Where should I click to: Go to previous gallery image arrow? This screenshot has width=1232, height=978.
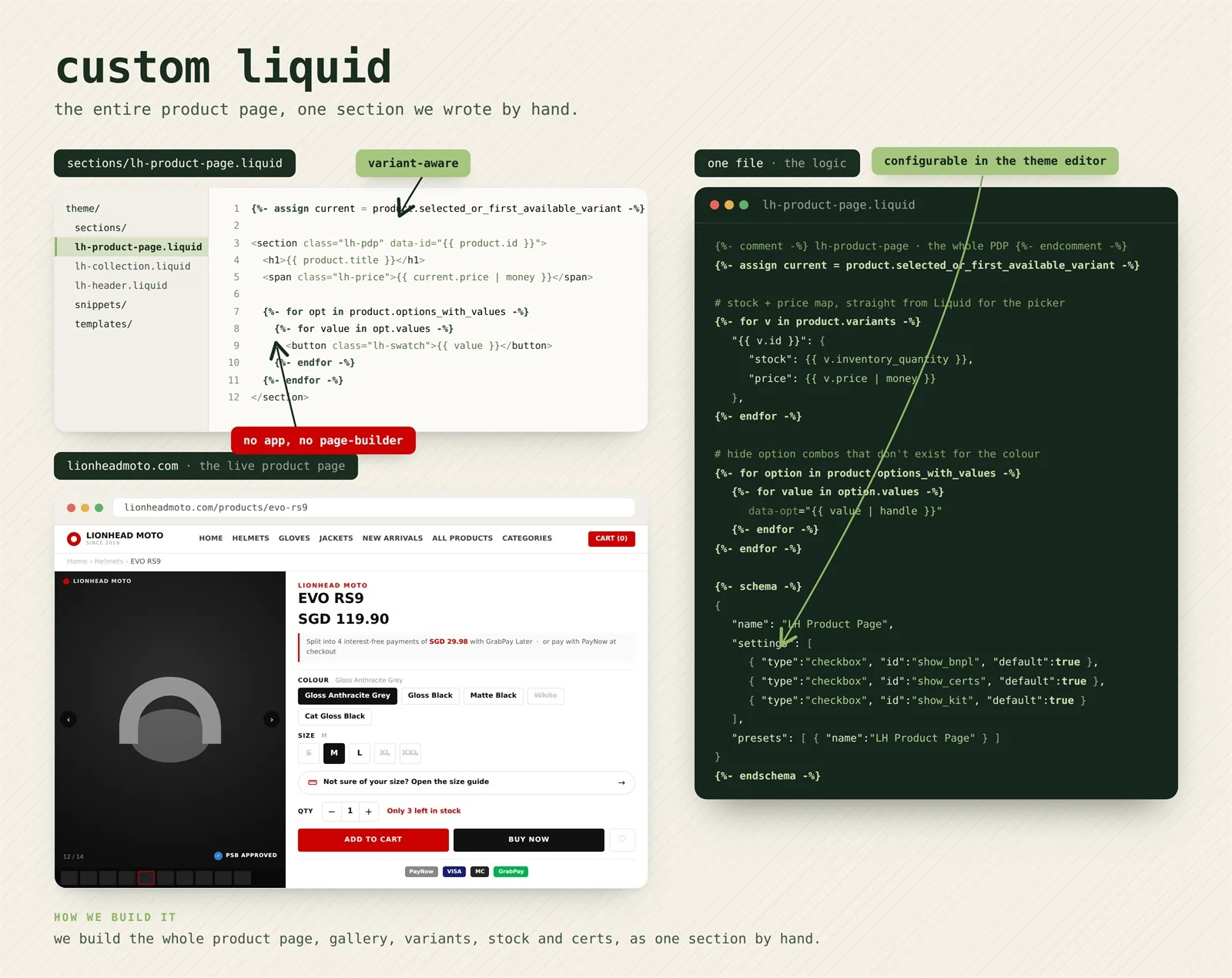point(69,719)
